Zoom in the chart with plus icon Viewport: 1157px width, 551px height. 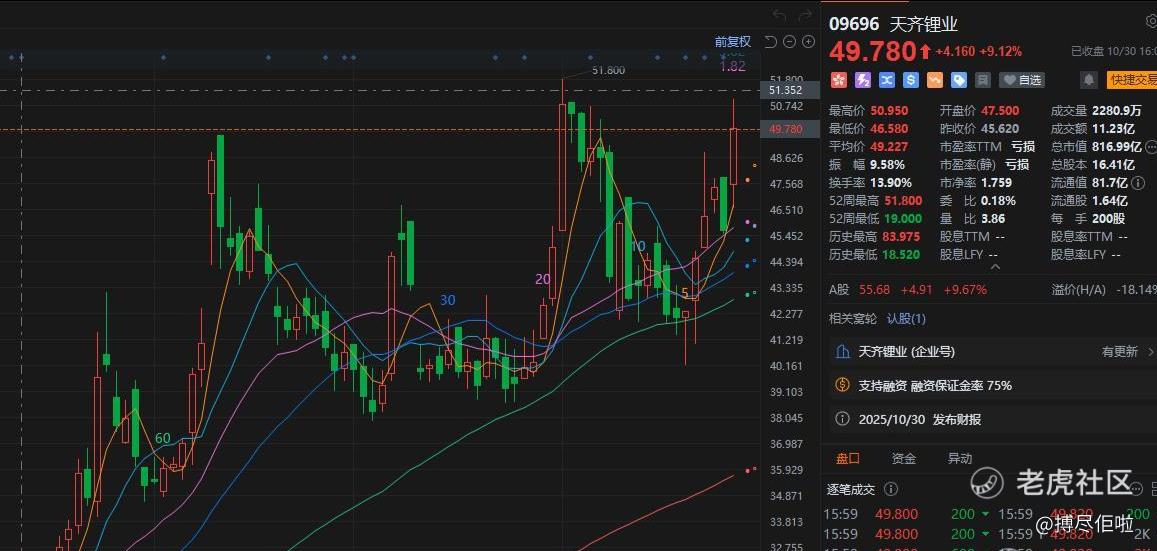point(808,42)
